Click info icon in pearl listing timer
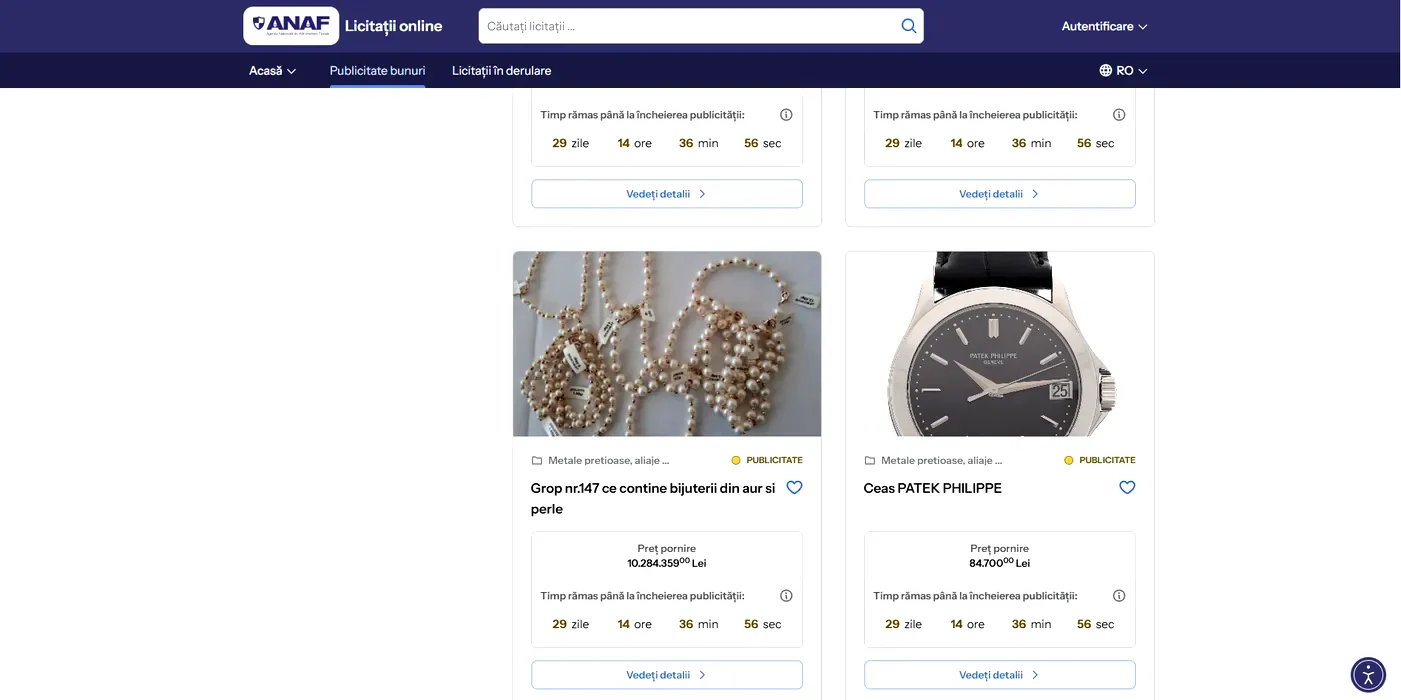 786,596
